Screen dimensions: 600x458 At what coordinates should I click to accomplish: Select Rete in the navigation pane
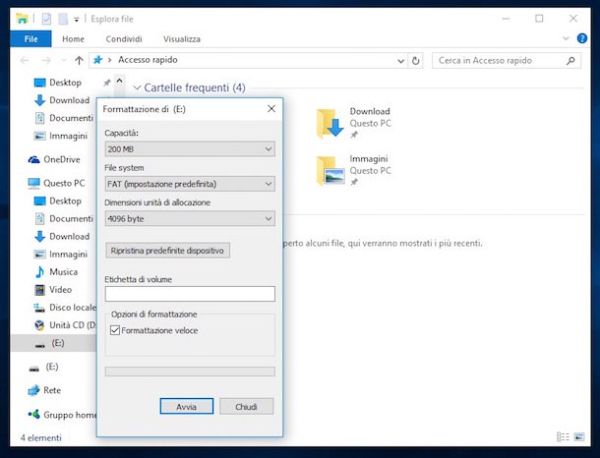pyautogui.click(x=51, y=390)
